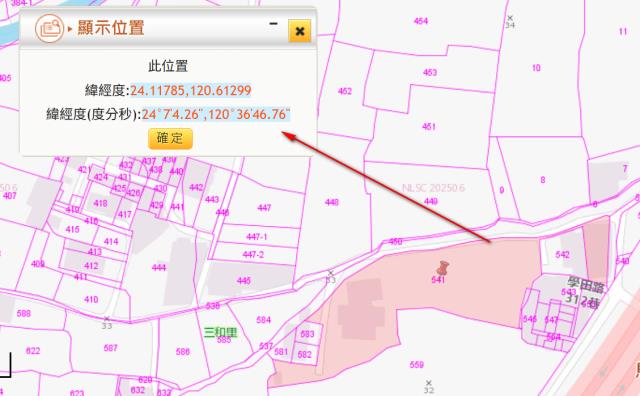Select parcel 453 label
This screenshot has height=396, width=640.
pyautogui.click(x=430, y=73)
